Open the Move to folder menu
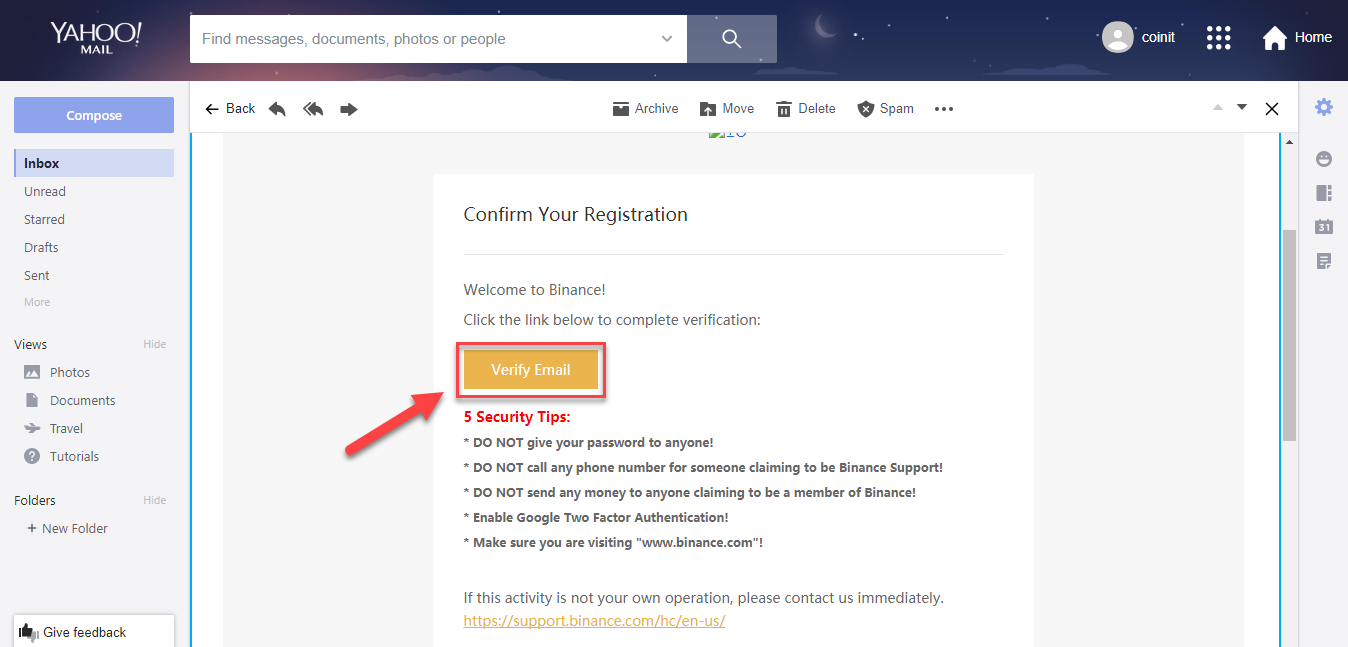This screenshot has height=647, width=1348. tap(727, 109)
